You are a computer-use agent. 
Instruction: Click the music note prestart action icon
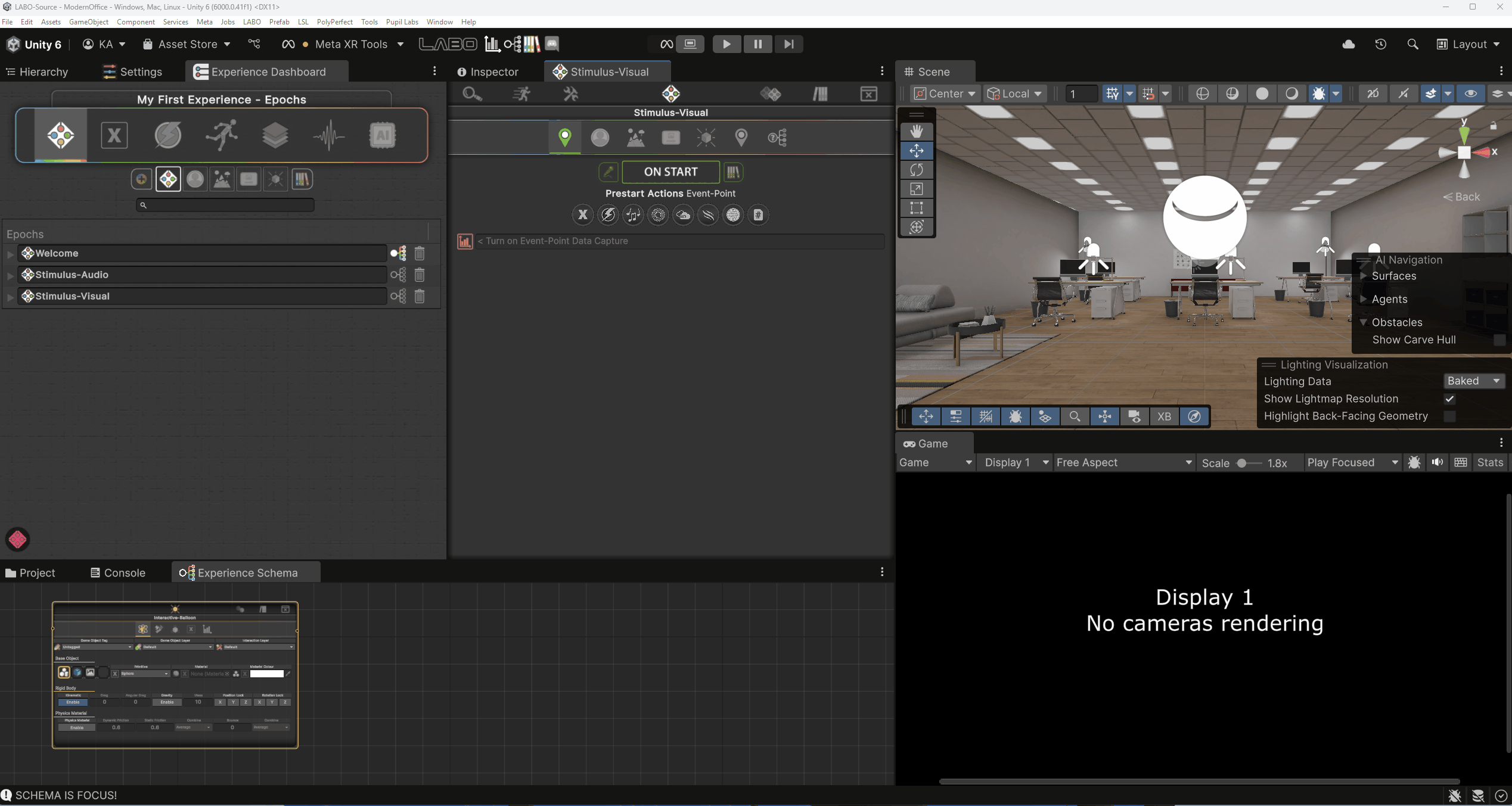[633, 215]
